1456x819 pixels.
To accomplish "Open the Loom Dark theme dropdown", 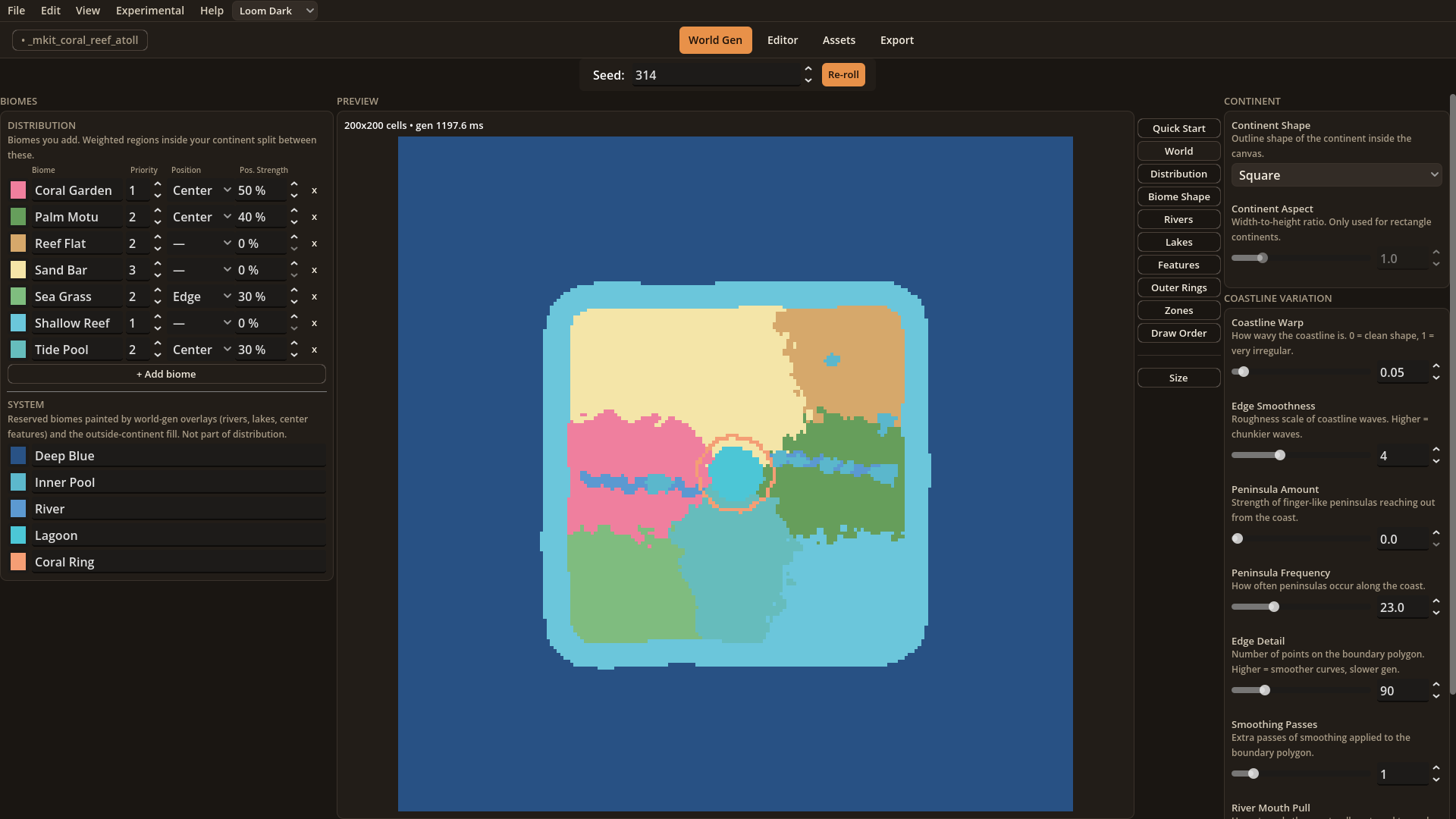I will [275, 11].
